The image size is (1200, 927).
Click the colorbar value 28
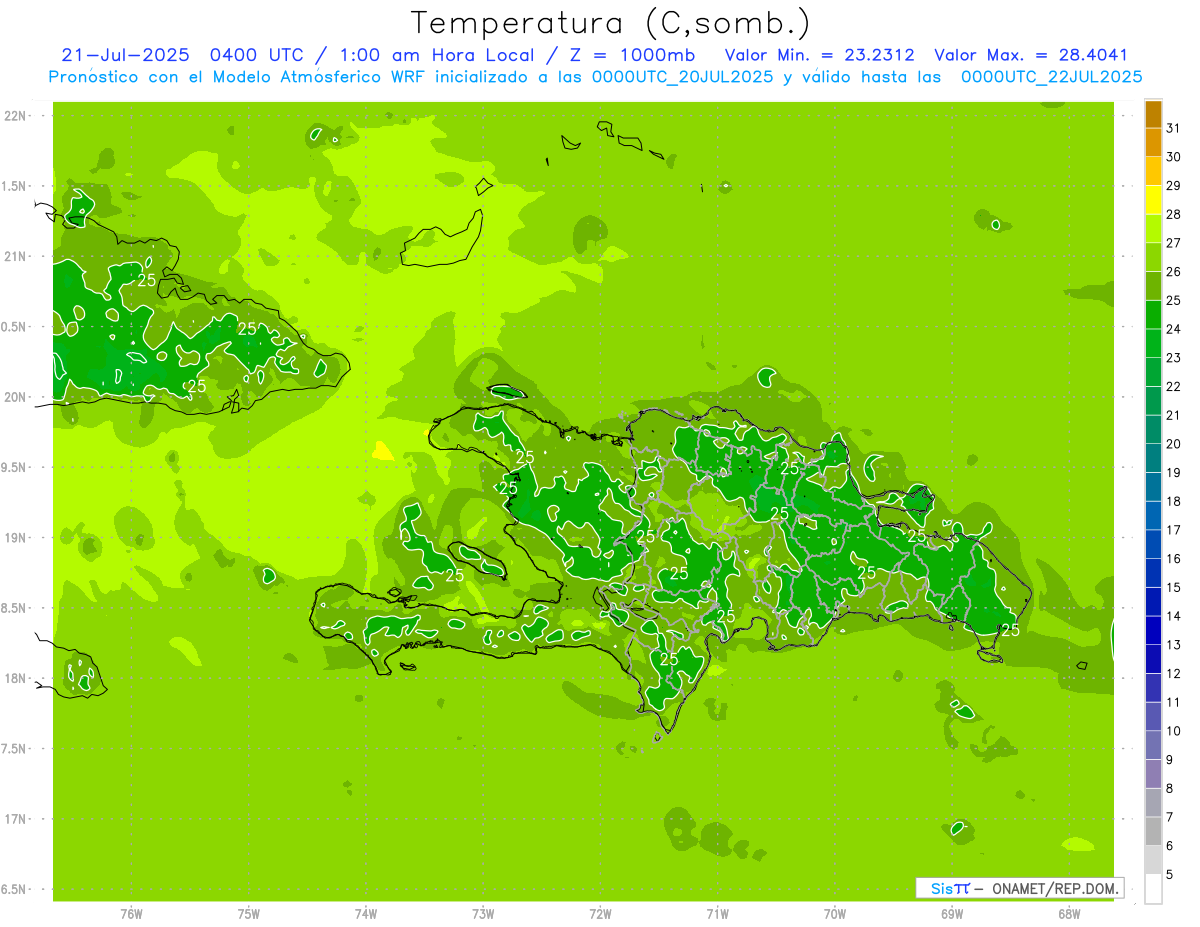[1174, 215]
